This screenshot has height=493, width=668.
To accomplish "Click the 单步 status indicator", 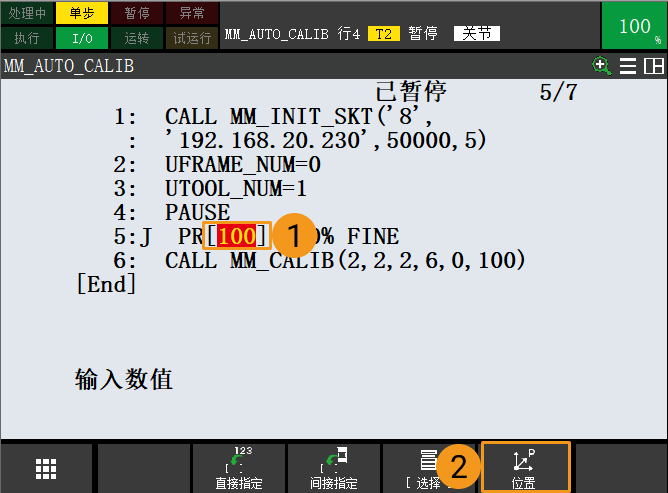I will [82, 13].
